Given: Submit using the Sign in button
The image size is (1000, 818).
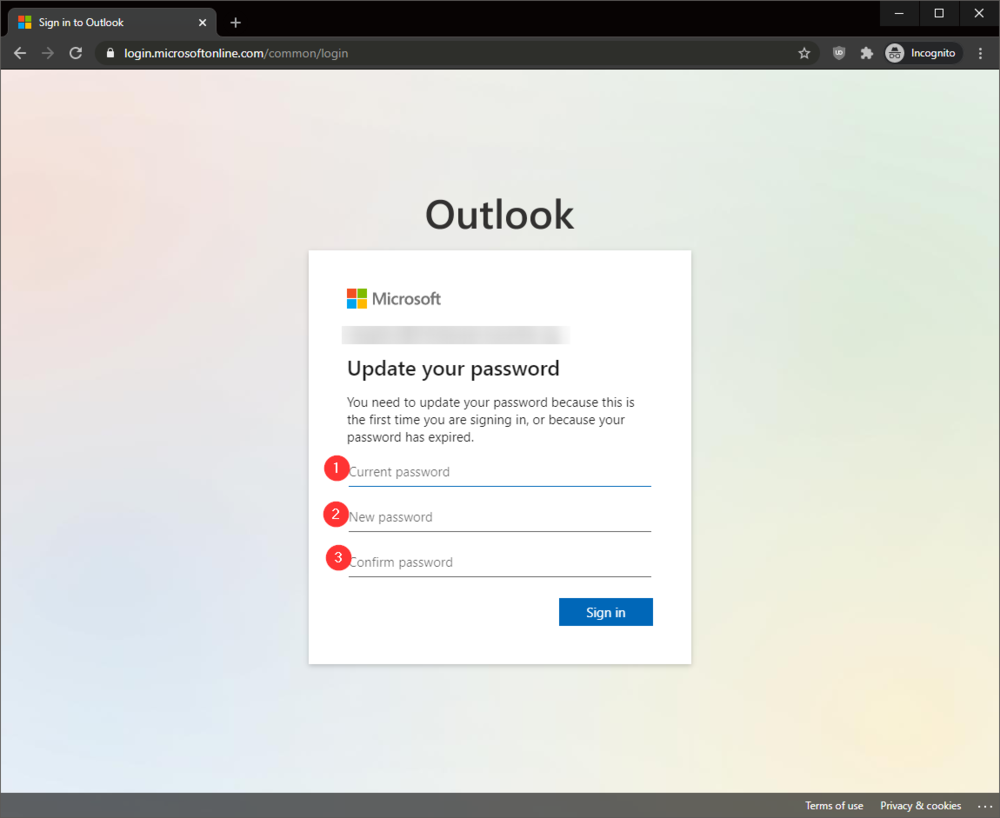Looking at the screenshot, I should tap(606, 612).
